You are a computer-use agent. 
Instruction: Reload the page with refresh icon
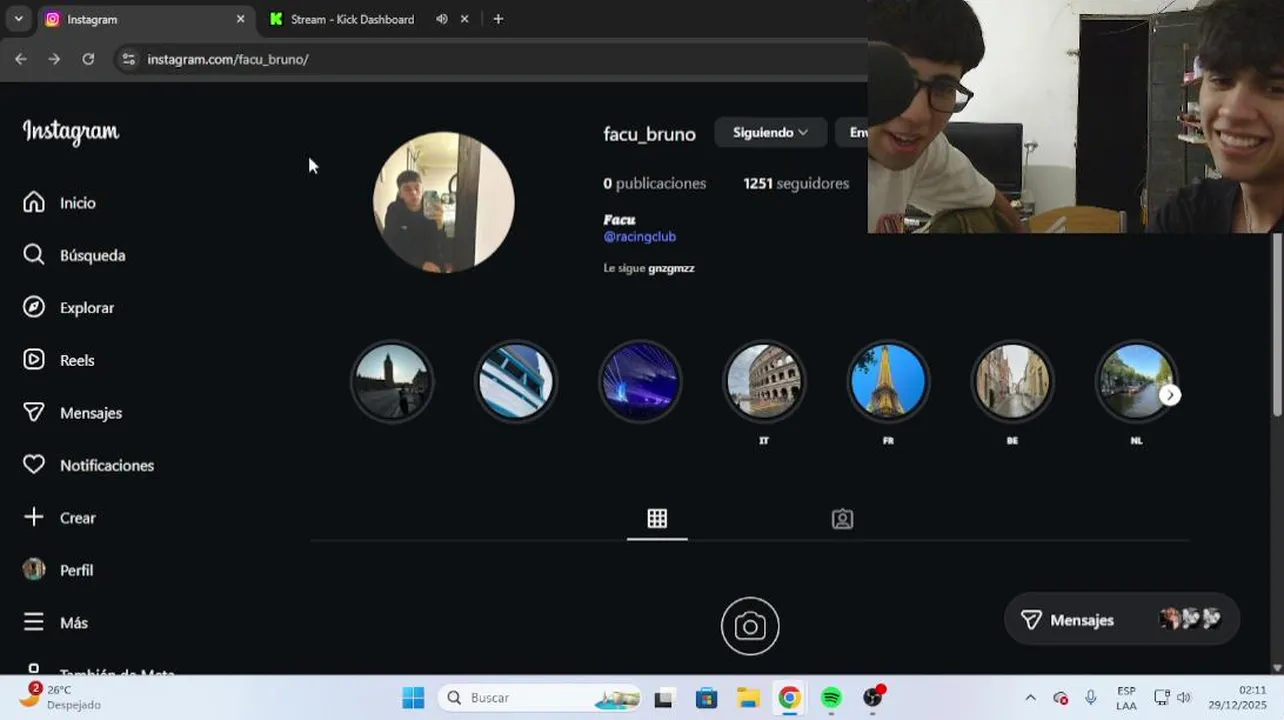click(88, 59)
